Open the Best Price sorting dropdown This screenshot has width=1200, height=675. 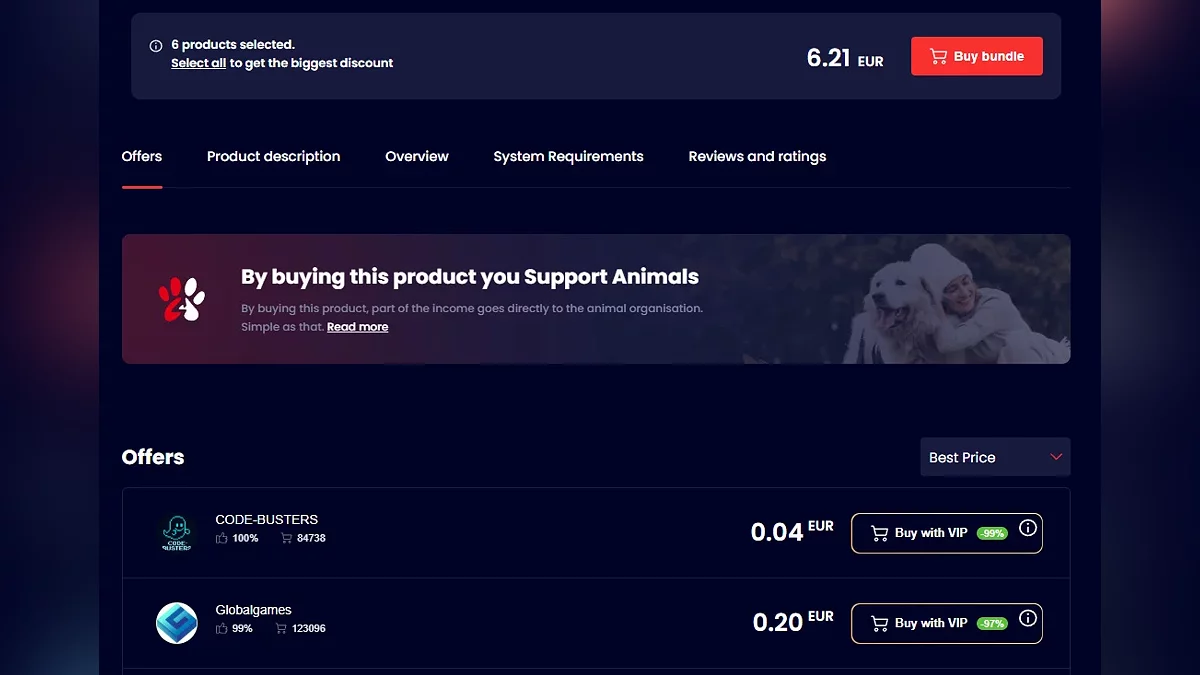(995, 457)
